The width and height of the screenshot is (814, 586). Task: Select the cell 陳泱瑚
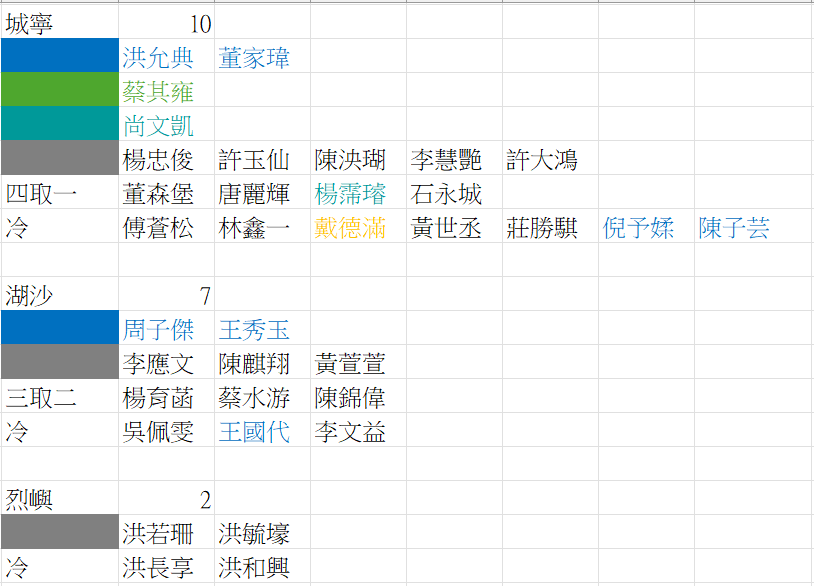pyautogui.click(x=359, y=158)
